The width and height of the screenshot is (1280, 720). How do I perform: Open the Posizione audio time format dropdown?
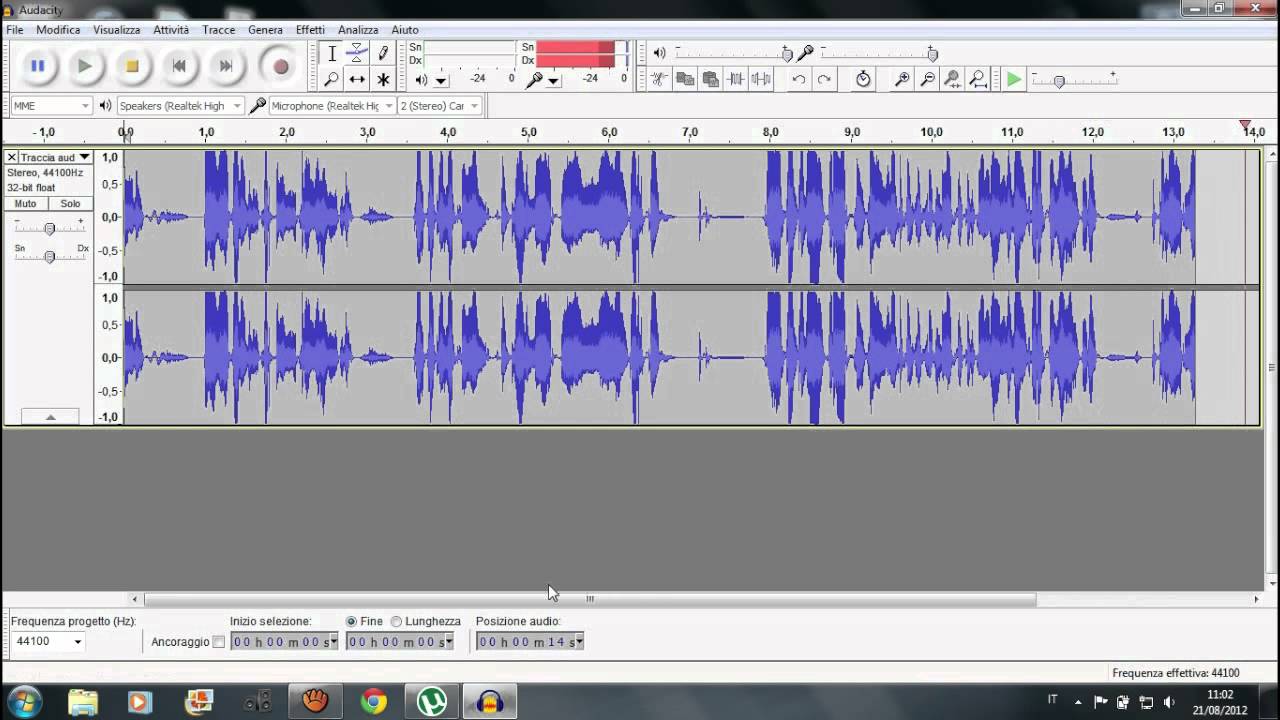(x=579, y=641)
